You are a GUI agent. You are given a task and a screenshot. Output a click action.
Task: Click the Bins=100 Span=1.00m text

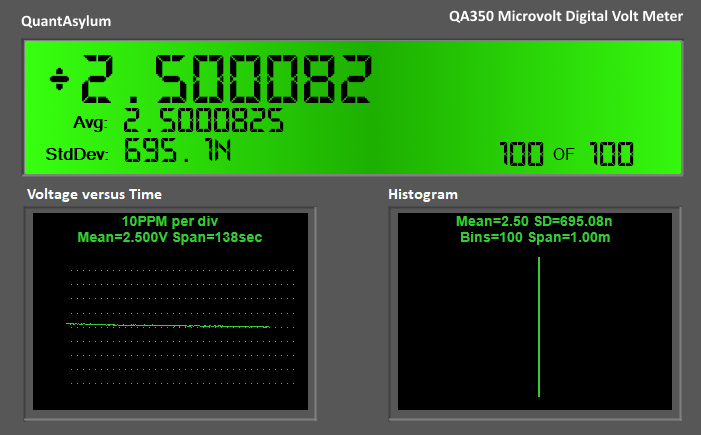tap(539, 238)
